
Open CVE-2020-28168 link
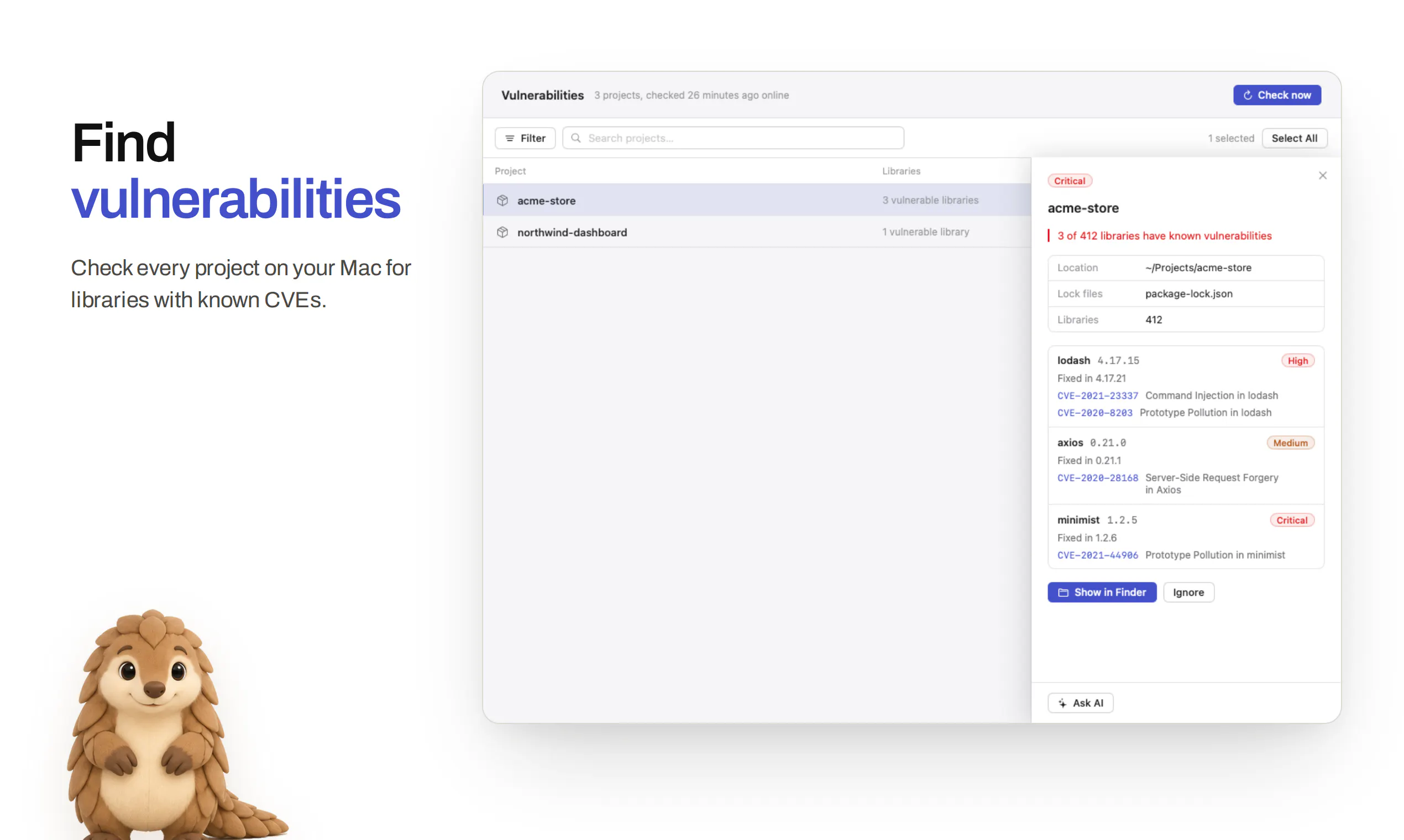tap(1097, 477)
